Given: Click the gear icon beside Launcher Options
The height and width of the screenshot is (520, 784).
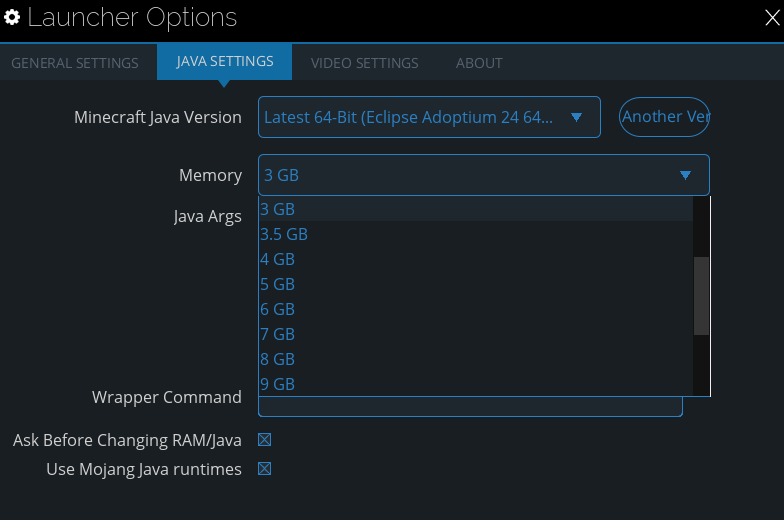Looking at the screenshot, I should [x=12, y=18].
